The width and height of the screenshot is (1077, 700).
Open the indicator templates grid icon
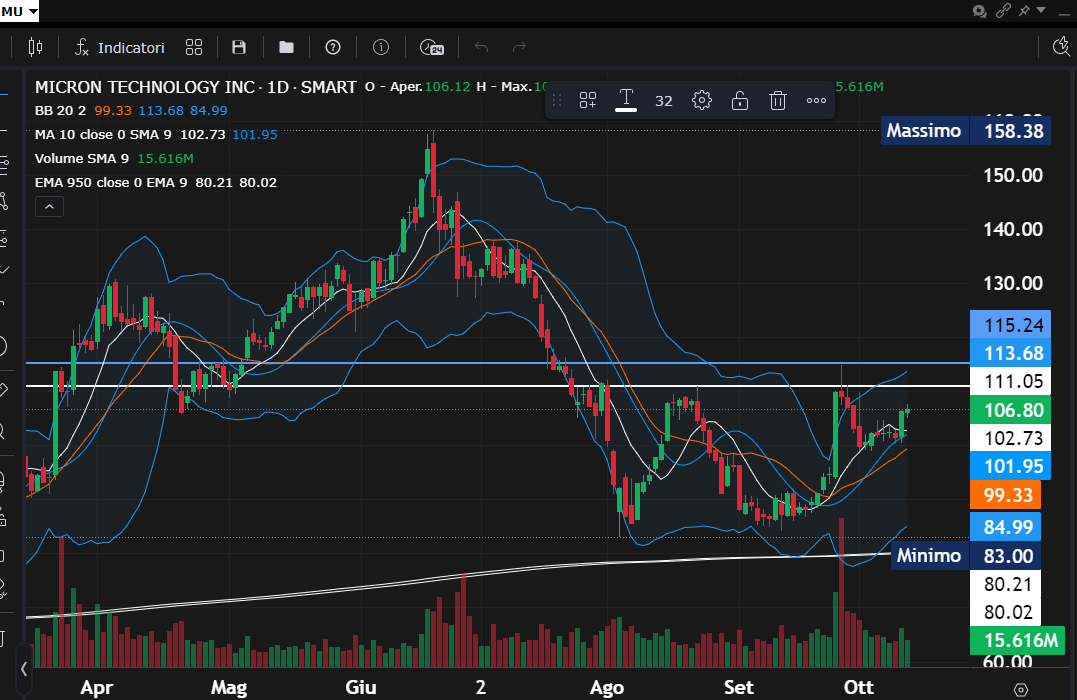point(194,47)
